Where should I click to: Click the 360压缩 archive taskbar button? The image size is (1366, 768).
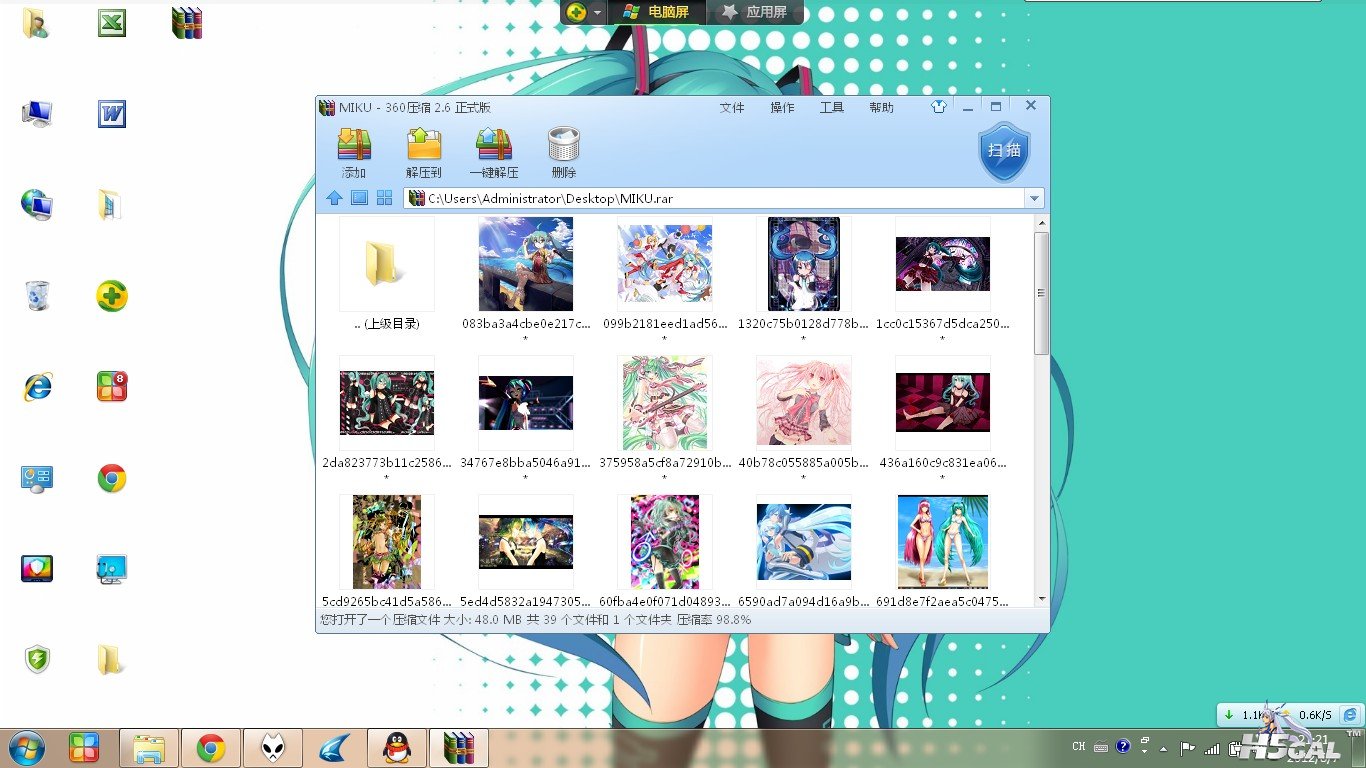pos(459,748)
